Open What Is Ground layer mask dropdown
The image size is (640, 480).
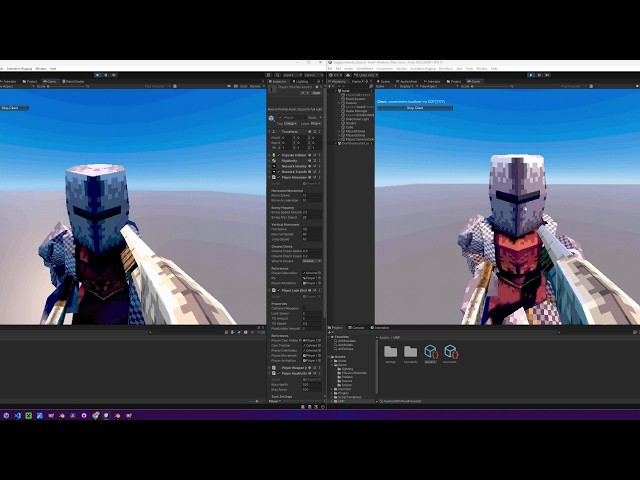312,261
